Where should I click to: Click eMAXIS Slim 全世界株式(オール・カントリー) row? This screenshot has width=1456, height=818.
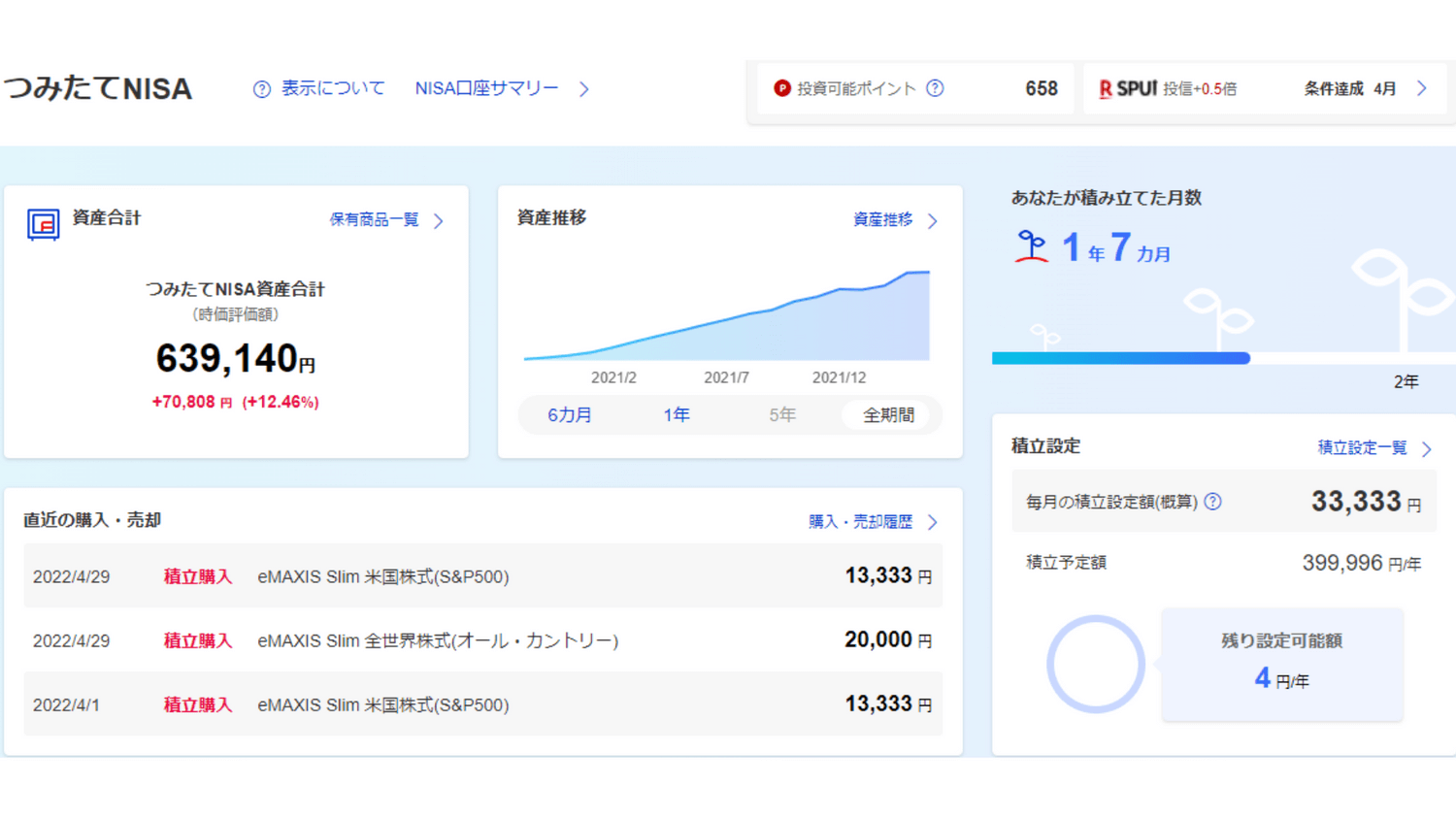482,640
